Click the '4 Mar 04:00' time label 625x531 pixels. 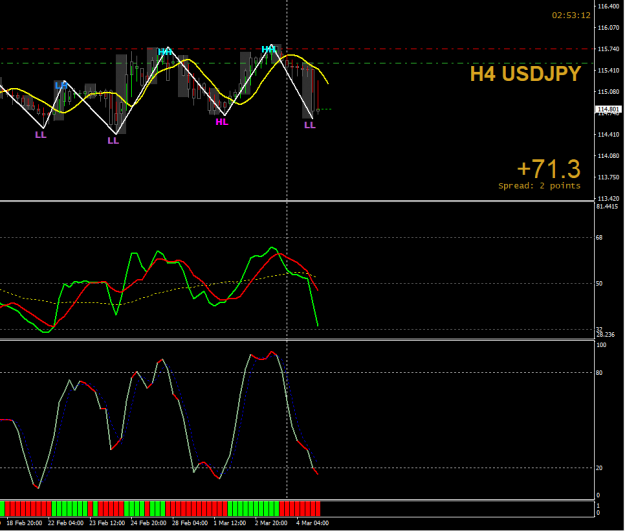pyautogui.click(x=312, y=523)
